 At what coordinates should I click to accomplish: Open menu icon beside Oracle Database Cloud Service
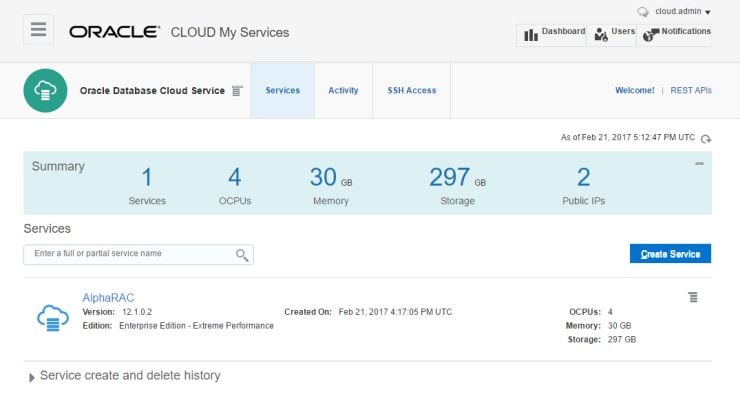pyautogui.click(x=237, y=91)
